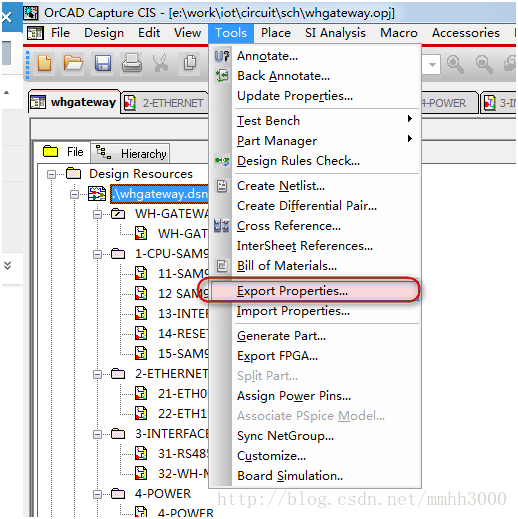Click the Cross Reference menu icon
The width and height of the screenshot is (518, 519).
(x=222, y=226)
